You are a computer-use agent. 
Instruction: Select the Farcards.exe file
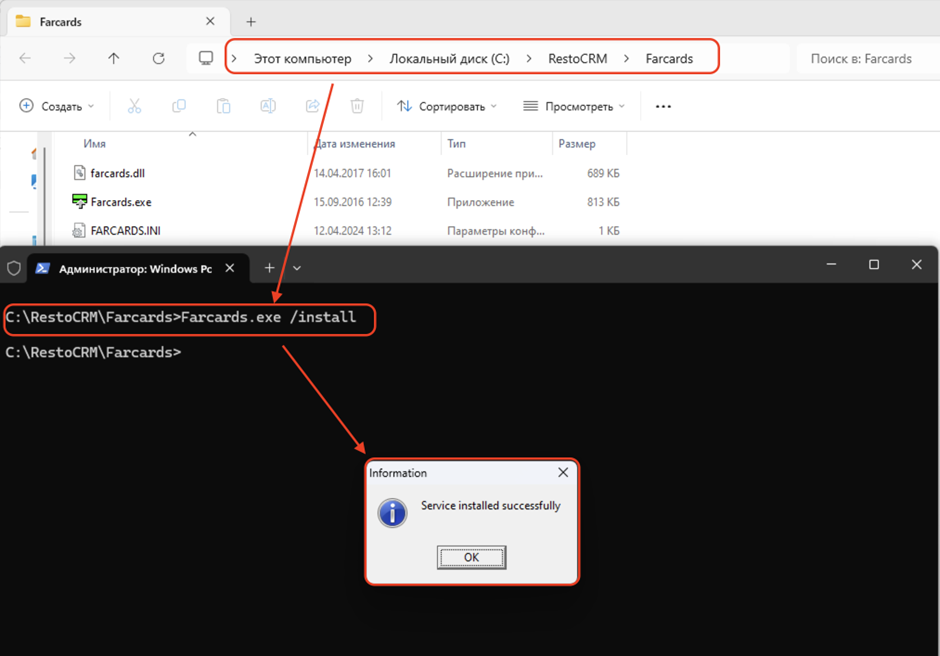[120, 202]
